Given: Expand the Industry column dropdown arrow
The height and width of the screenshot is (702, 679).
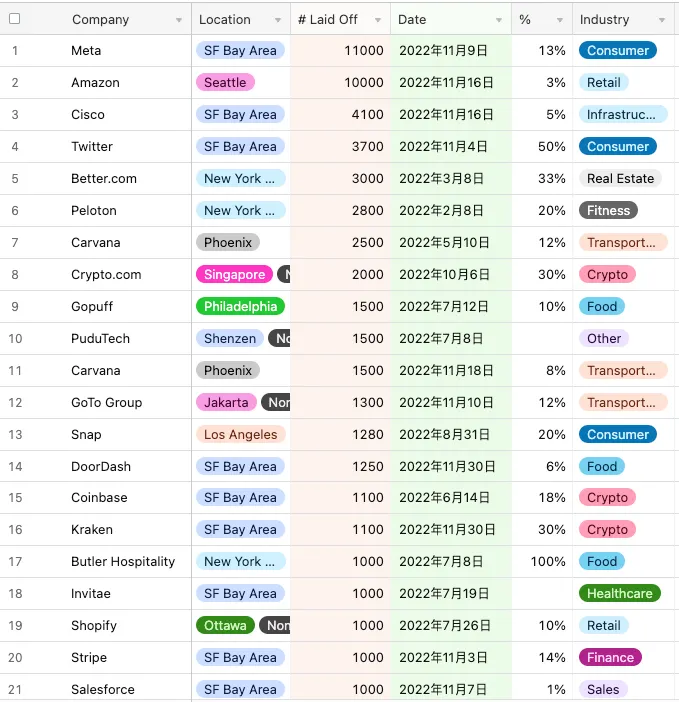Looking at the screenshot, I should (662, 20).
